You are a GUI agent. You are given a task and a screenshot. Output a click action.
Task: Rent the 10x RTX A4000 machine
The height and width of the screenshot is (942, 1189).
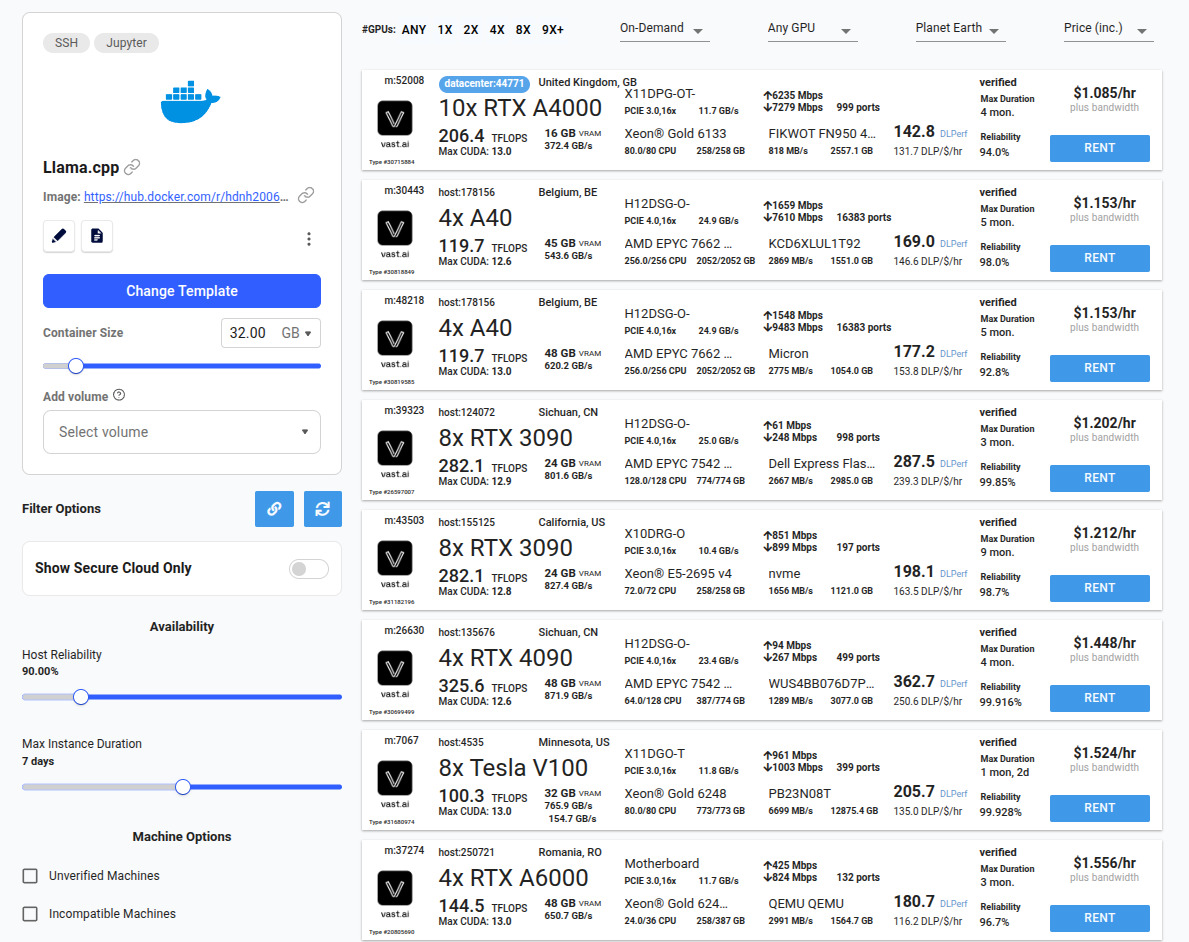tap(1099, 148)
